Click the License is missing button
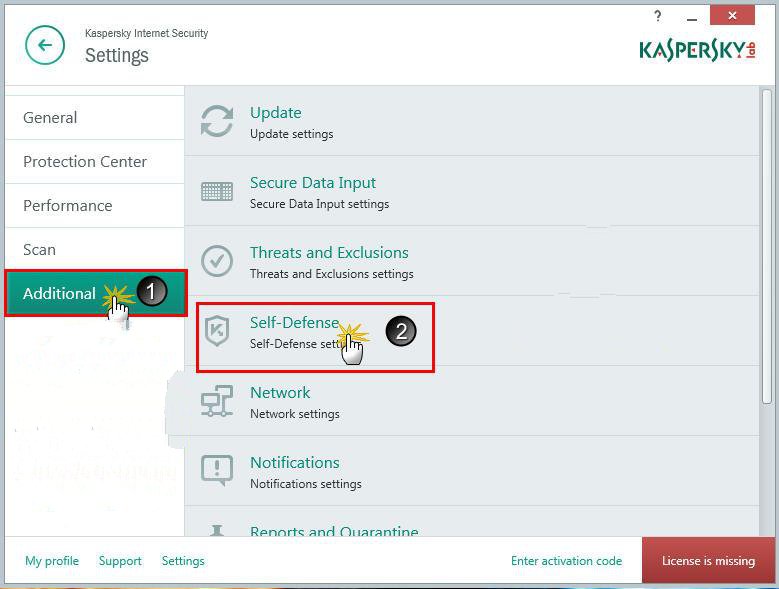Screen dimensions: 779x589 point(708,560)
